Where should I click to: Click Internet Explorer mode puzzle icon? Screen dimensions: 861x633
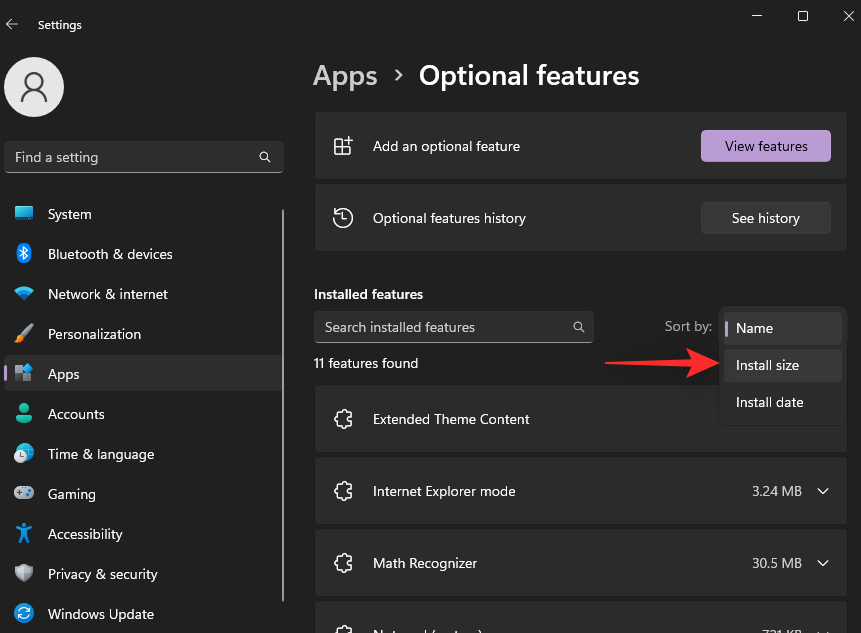pos(343,491)
